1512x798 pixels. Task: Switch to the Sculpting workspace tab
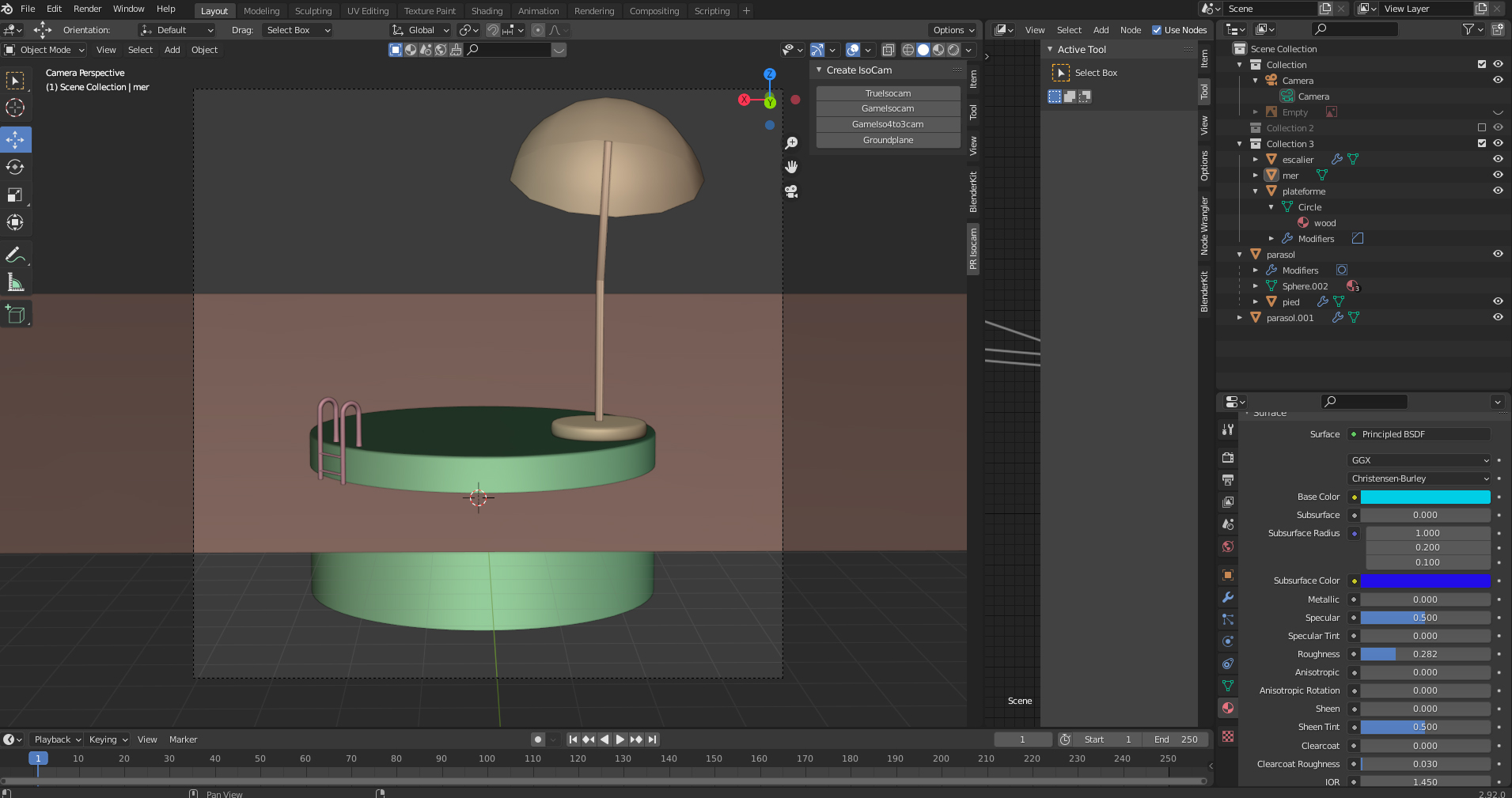click(x=313, y=11)
